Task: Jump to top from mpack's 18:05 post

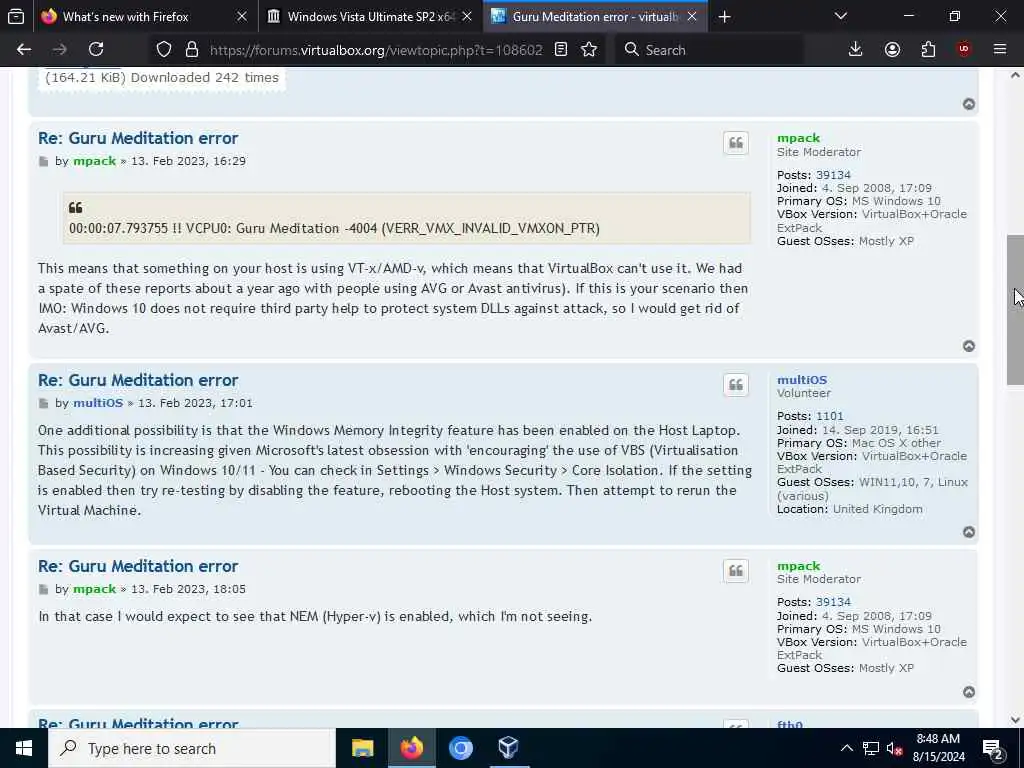Action: tap(969, 692)
